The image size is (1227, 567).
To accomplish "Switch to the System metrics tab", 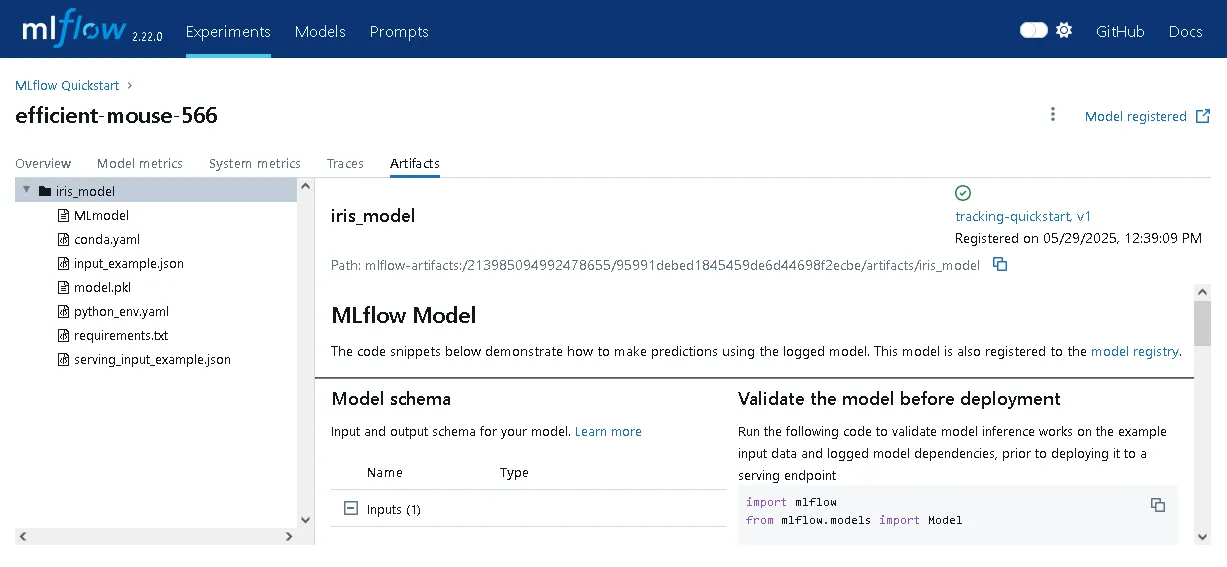I will tap(255, 163).
